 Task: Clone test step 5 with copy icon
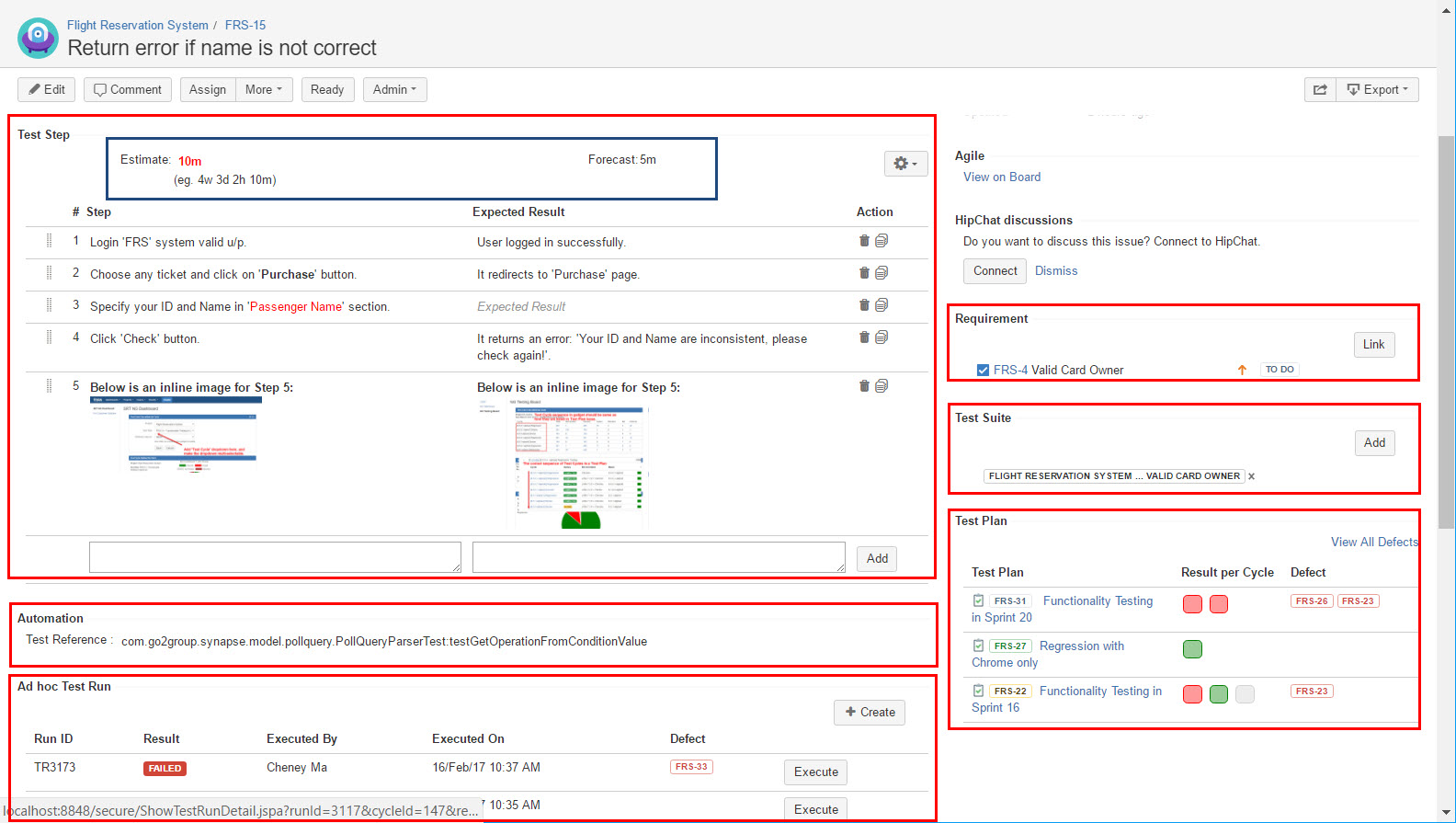[x=882, y=386]
